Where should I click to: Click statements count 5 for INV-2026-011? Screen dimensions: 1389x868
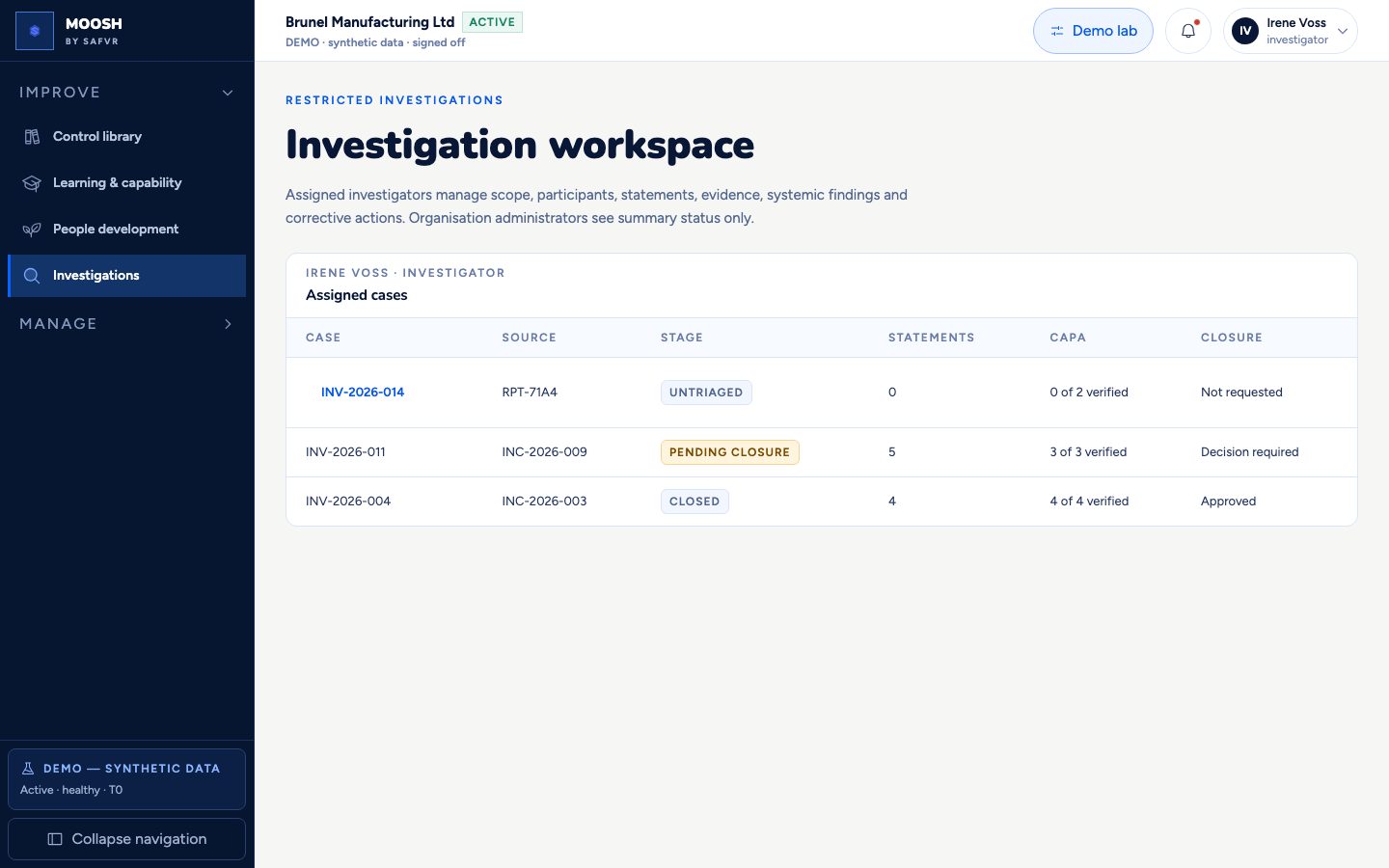[x=892, y=452]
